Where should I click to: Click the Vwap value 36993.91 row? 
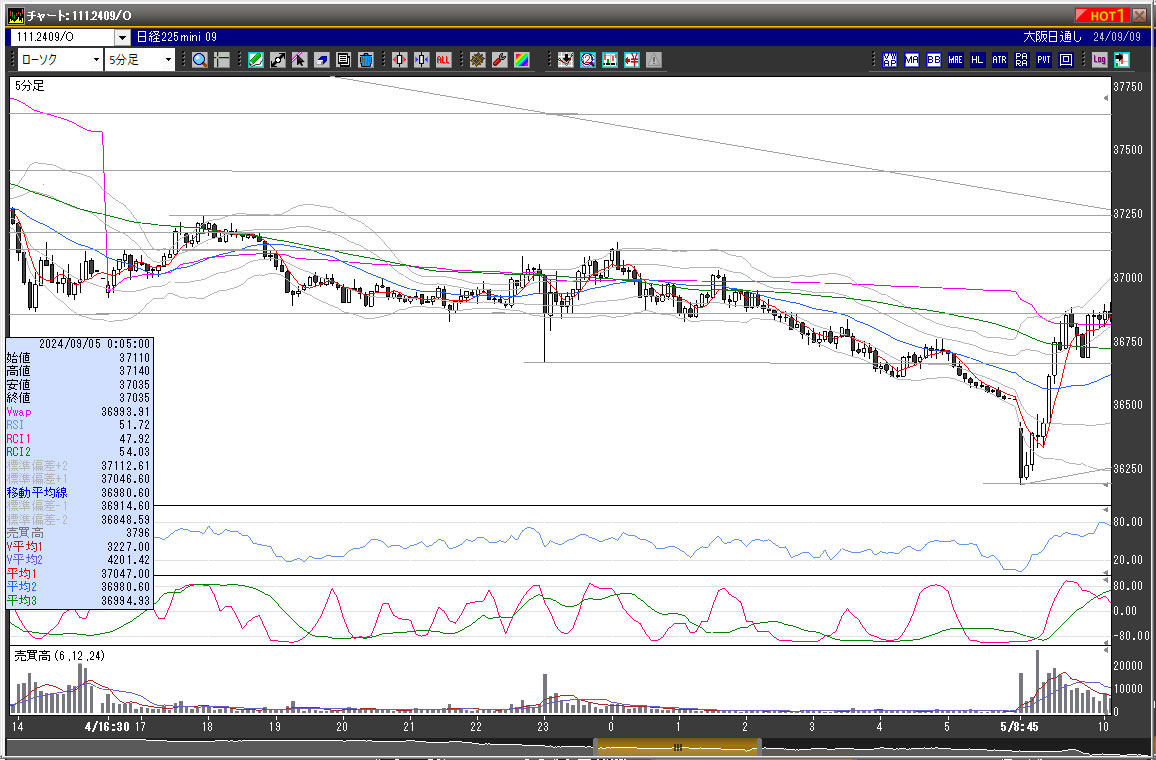coord(79,412)
